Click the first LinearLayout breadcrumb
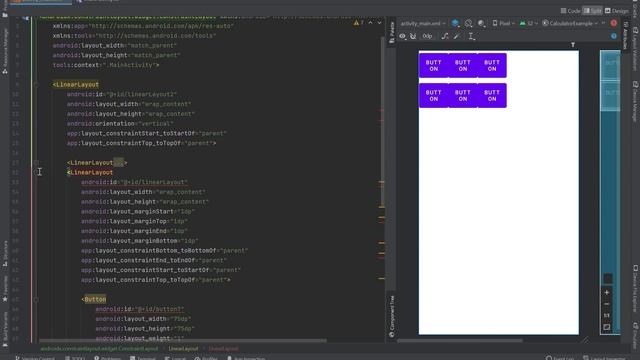 (183, 349)
